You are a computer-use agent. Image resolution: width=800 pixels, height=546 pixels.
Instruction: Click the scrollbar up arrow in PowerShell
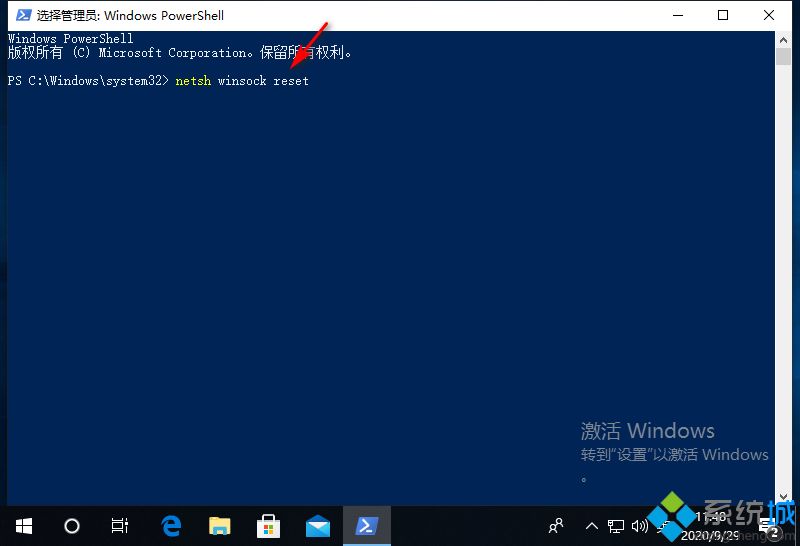tap(783, 39)
